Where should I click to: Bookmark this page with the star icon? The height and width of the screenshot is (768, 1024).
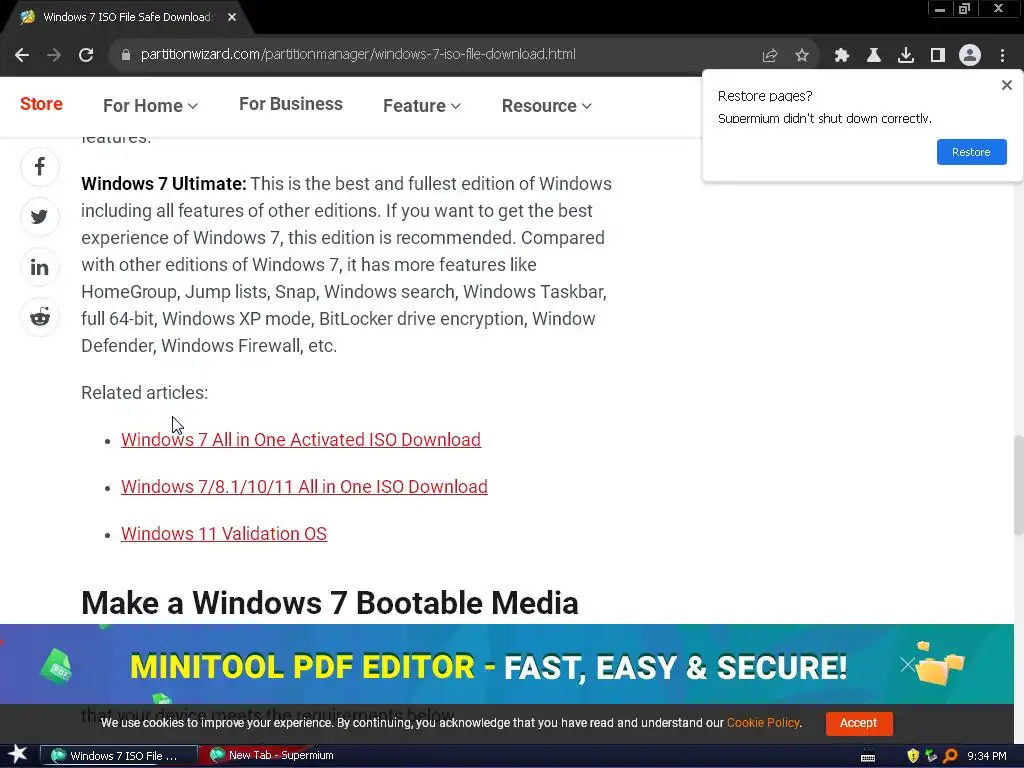tap(802, 55)
